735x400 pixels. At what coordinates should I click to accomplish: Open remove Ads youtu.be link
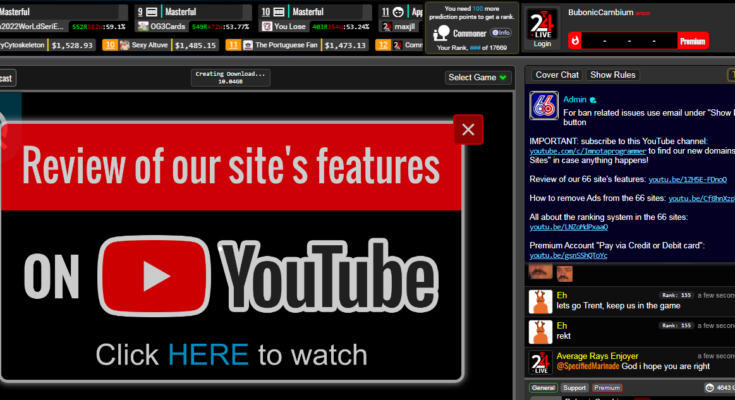(x=701, y=198)
